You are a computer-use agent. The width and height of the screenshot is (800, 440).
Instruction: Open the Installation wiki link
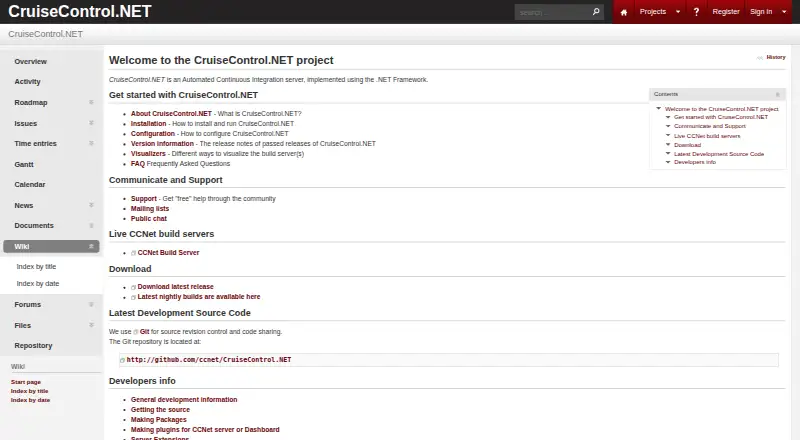(x=148, y=124)
